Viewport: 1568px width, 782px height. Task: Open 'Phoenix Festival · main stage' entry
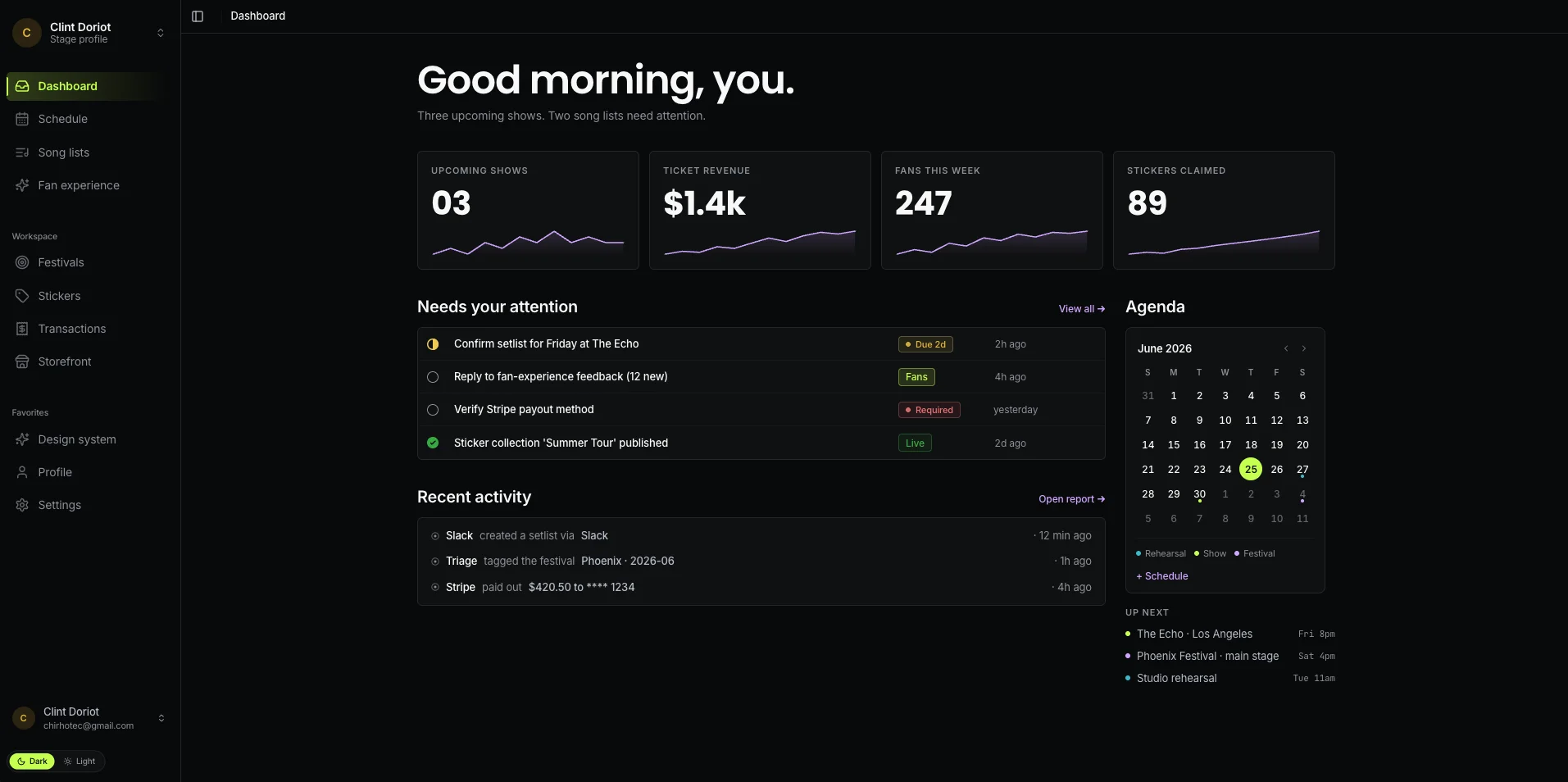tap(1230, 657)
